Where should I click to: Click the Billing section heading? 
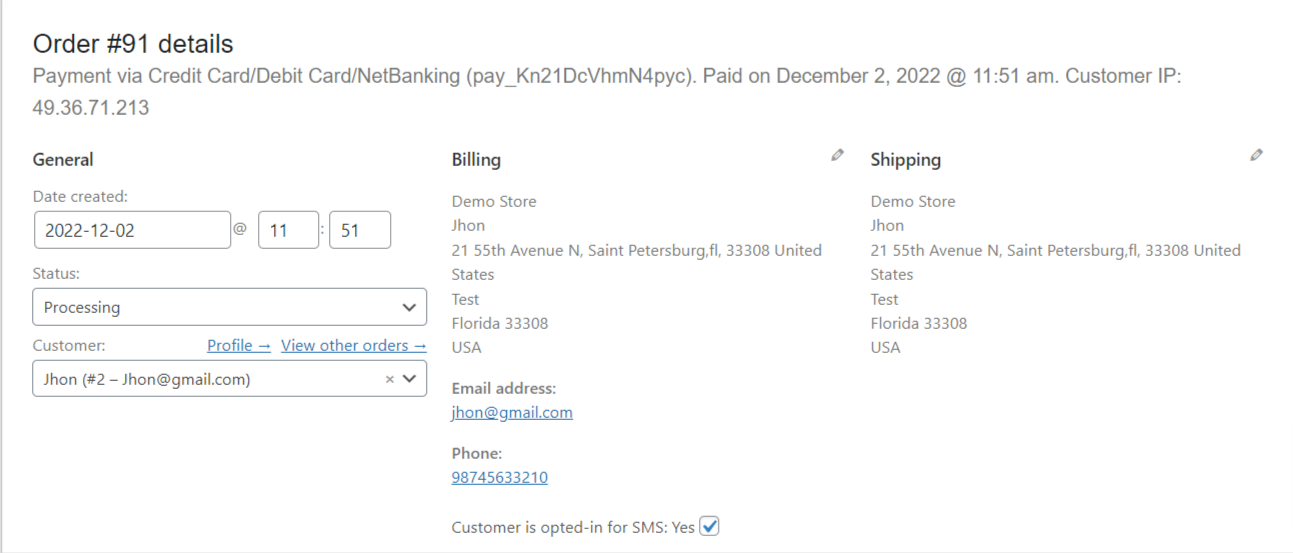click(476, 159)
